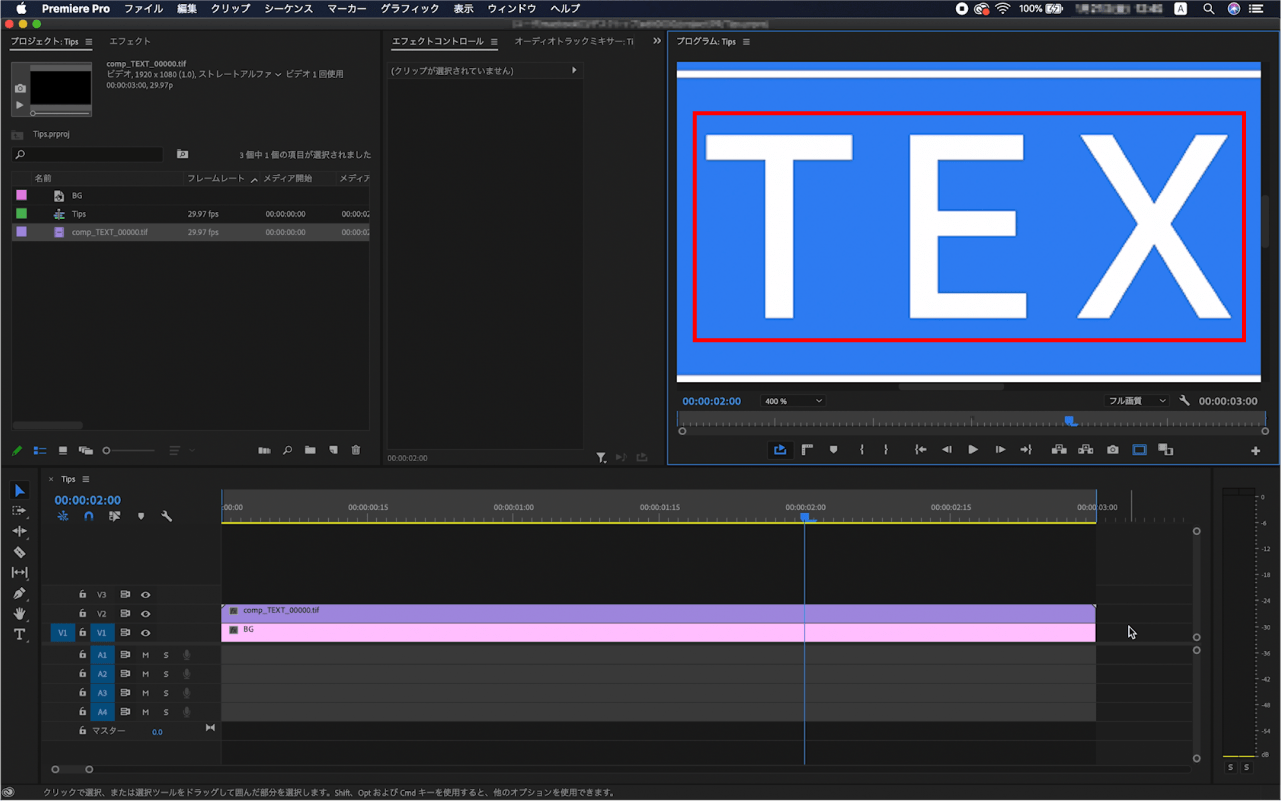Export frame with the camera icon
1281x801 pixels.
[1112, 450]
